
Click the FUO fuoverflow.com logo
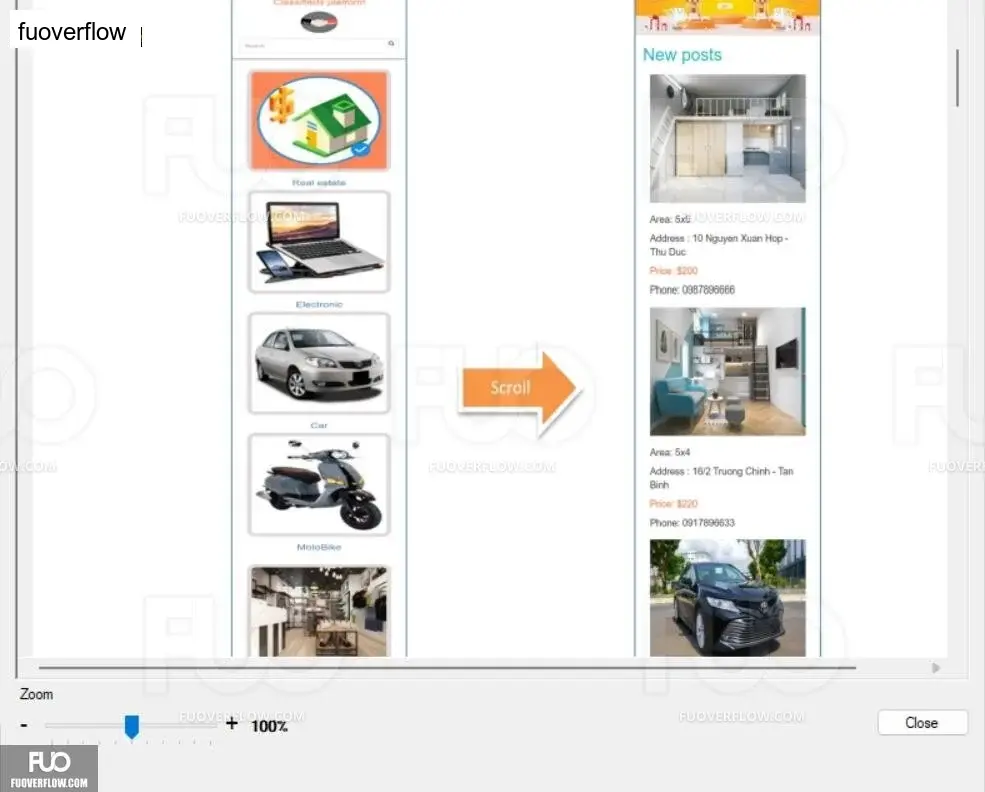[x=49, y=768]
